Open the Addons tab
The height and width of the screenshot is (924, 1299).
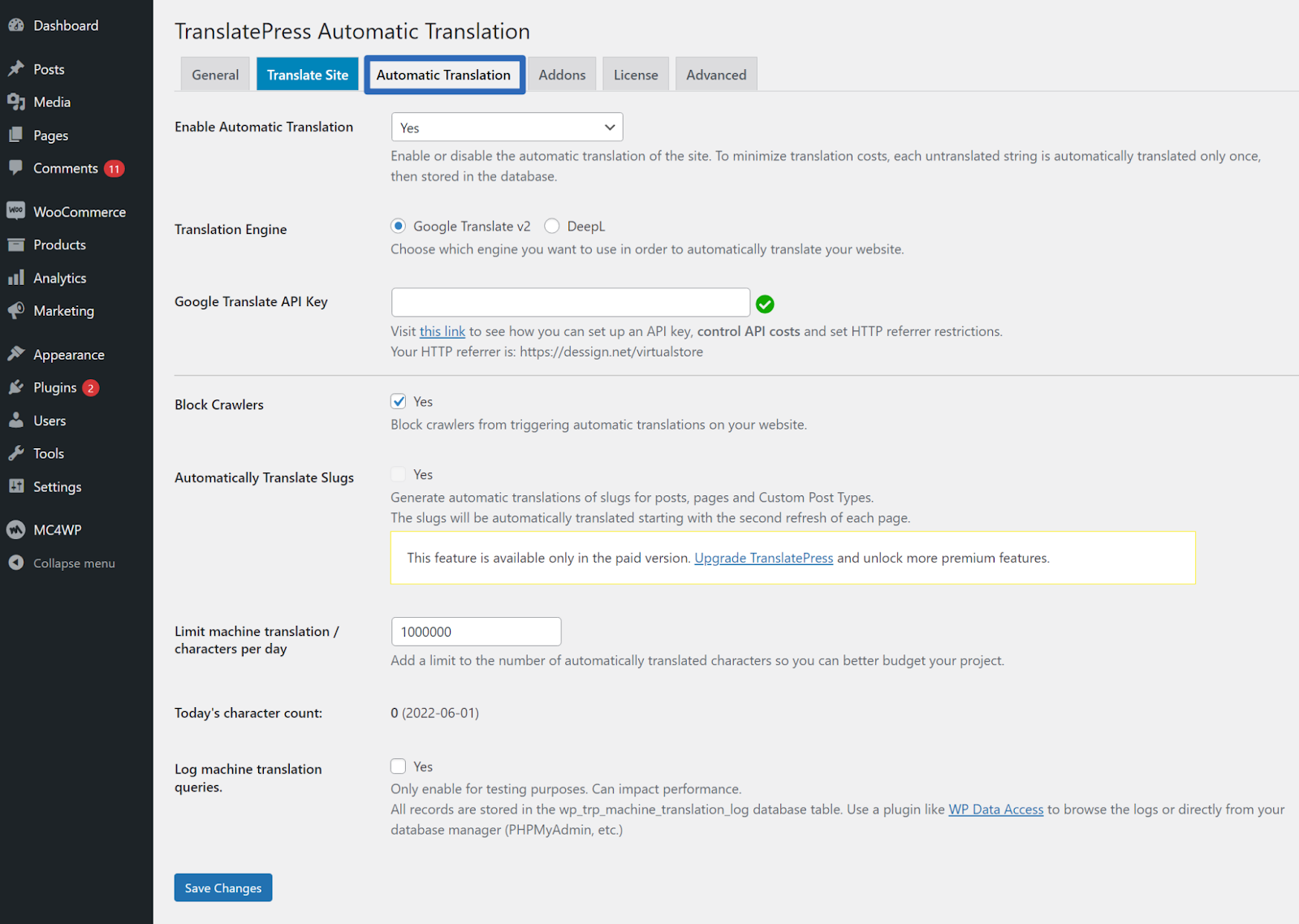coord(562,75)
